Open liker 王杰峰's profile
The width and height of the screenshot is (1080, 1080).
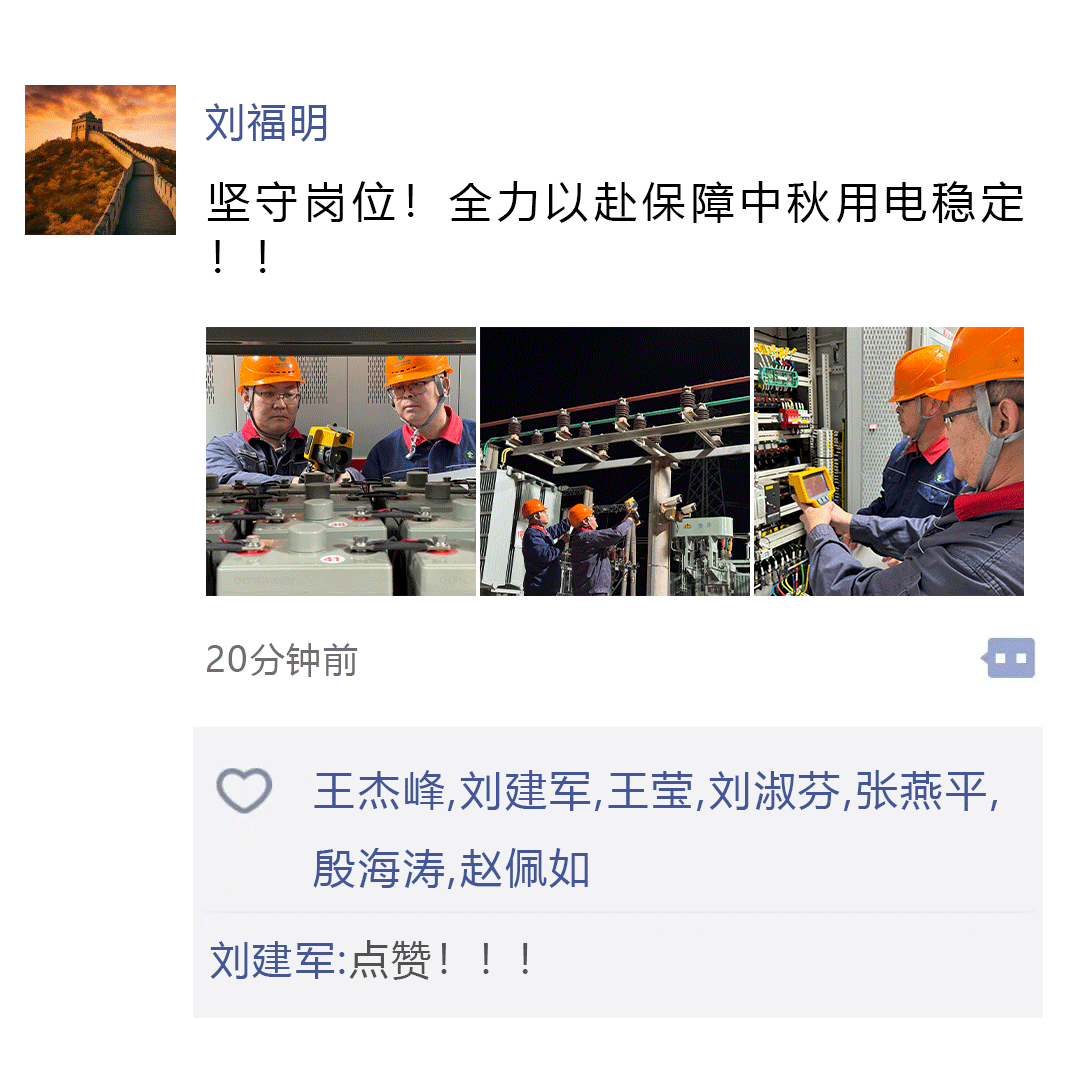pos(380,791)
